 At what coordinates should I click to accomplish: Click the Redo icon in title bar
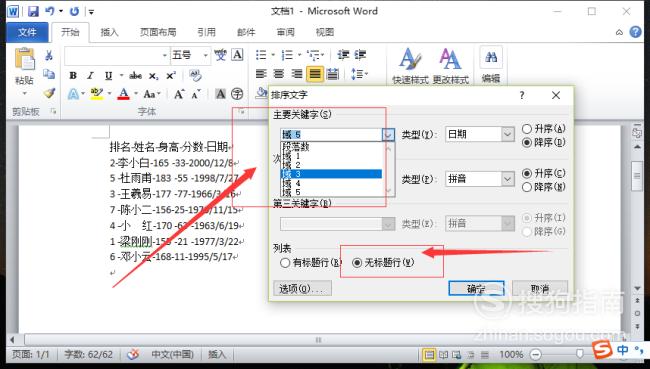(74, 11)
